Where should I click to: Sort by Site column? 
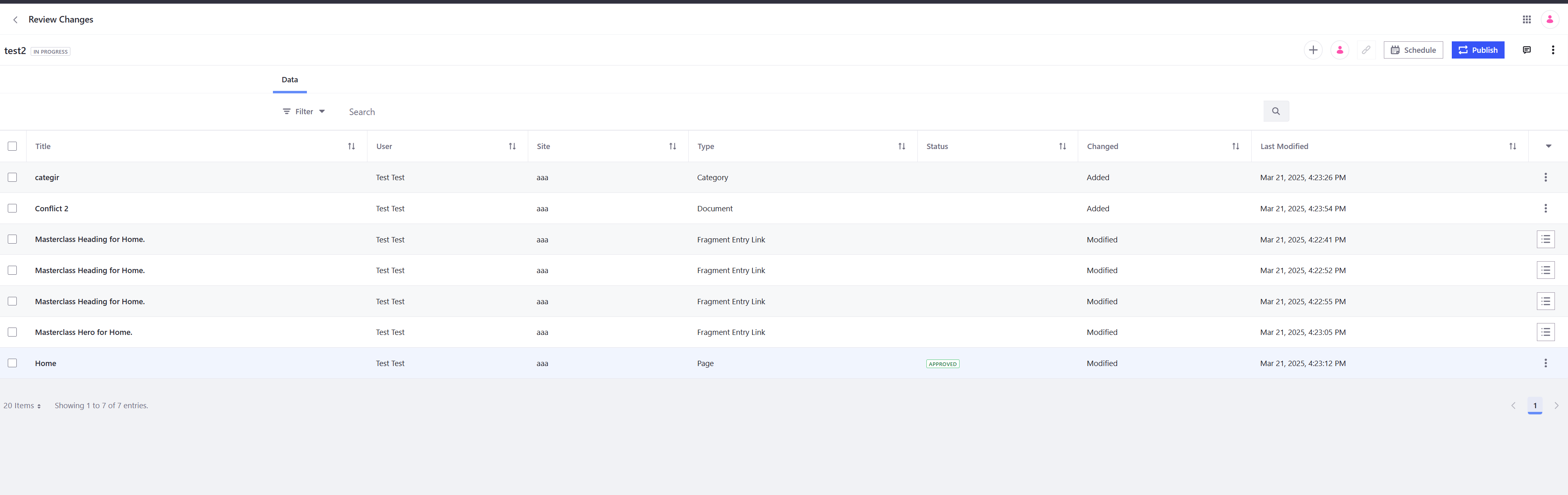point(673,146)
